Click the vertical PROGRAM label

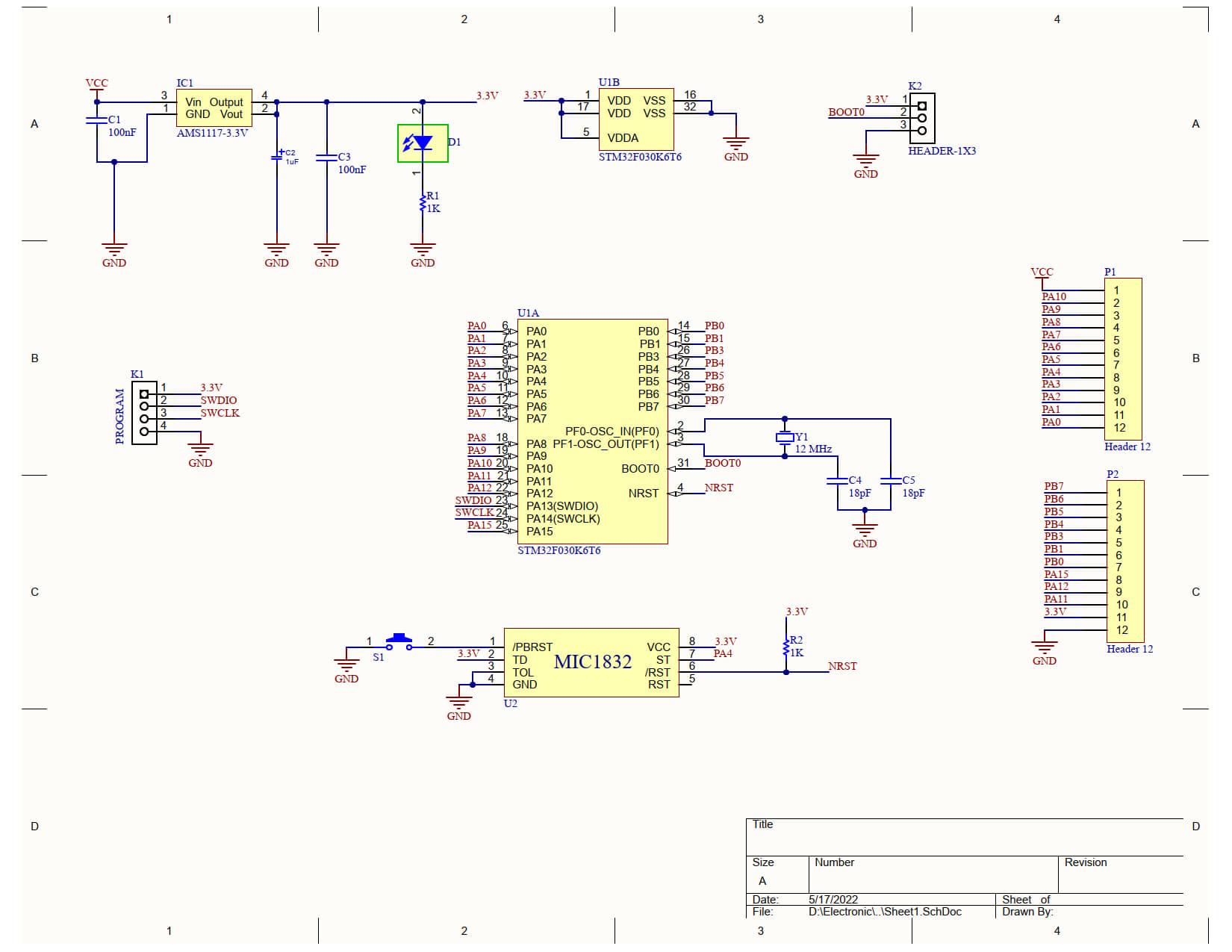click(119, 417)
